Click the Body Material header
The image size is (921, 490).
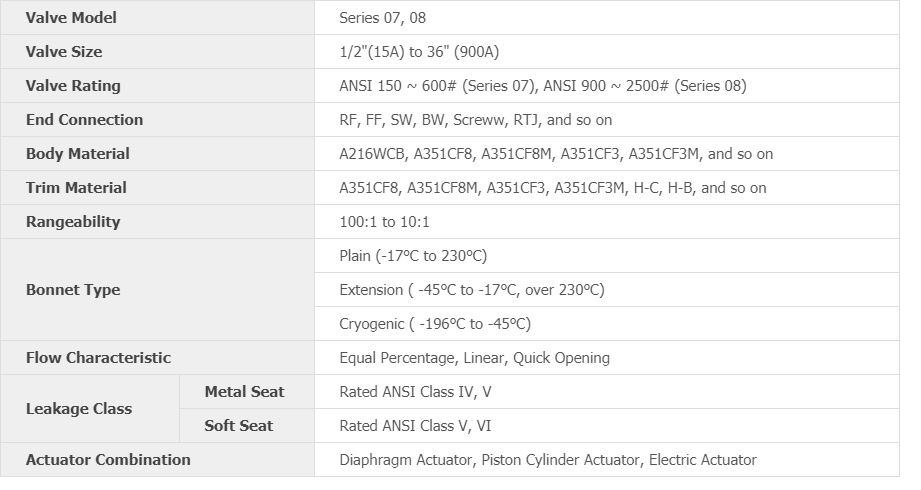[78, 154]
